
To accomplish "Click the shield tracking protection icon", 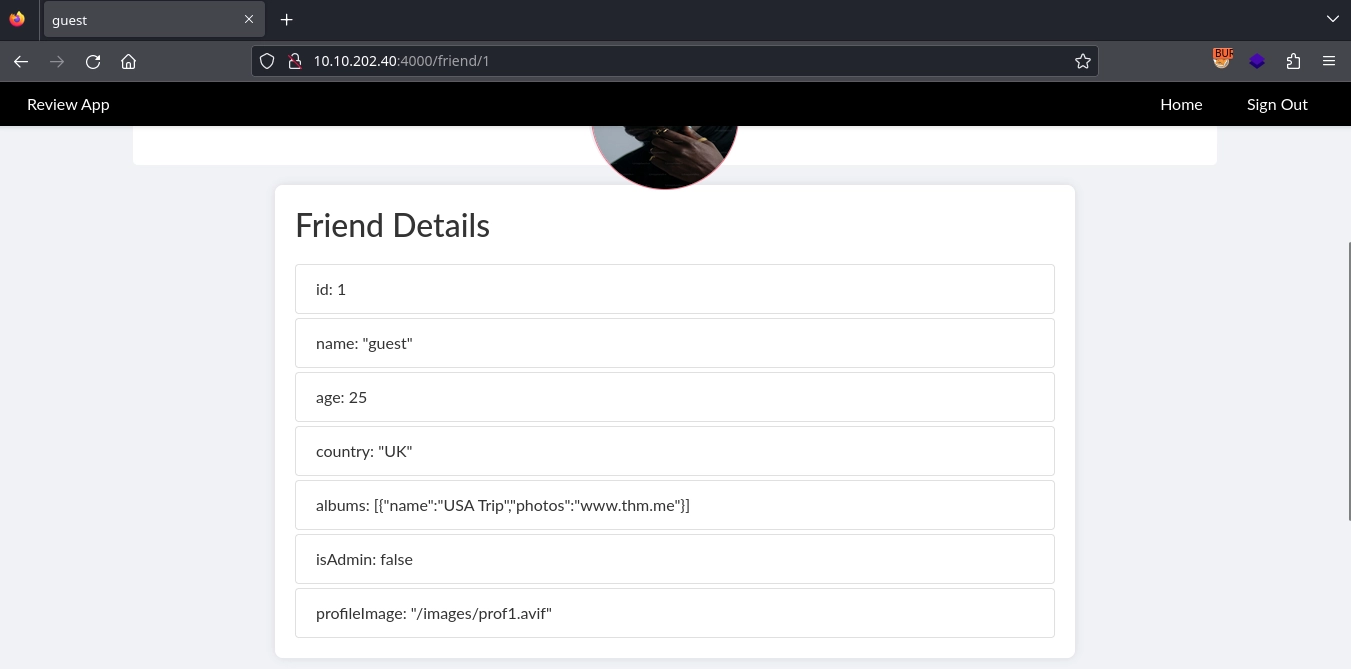I will pos(267,61).
